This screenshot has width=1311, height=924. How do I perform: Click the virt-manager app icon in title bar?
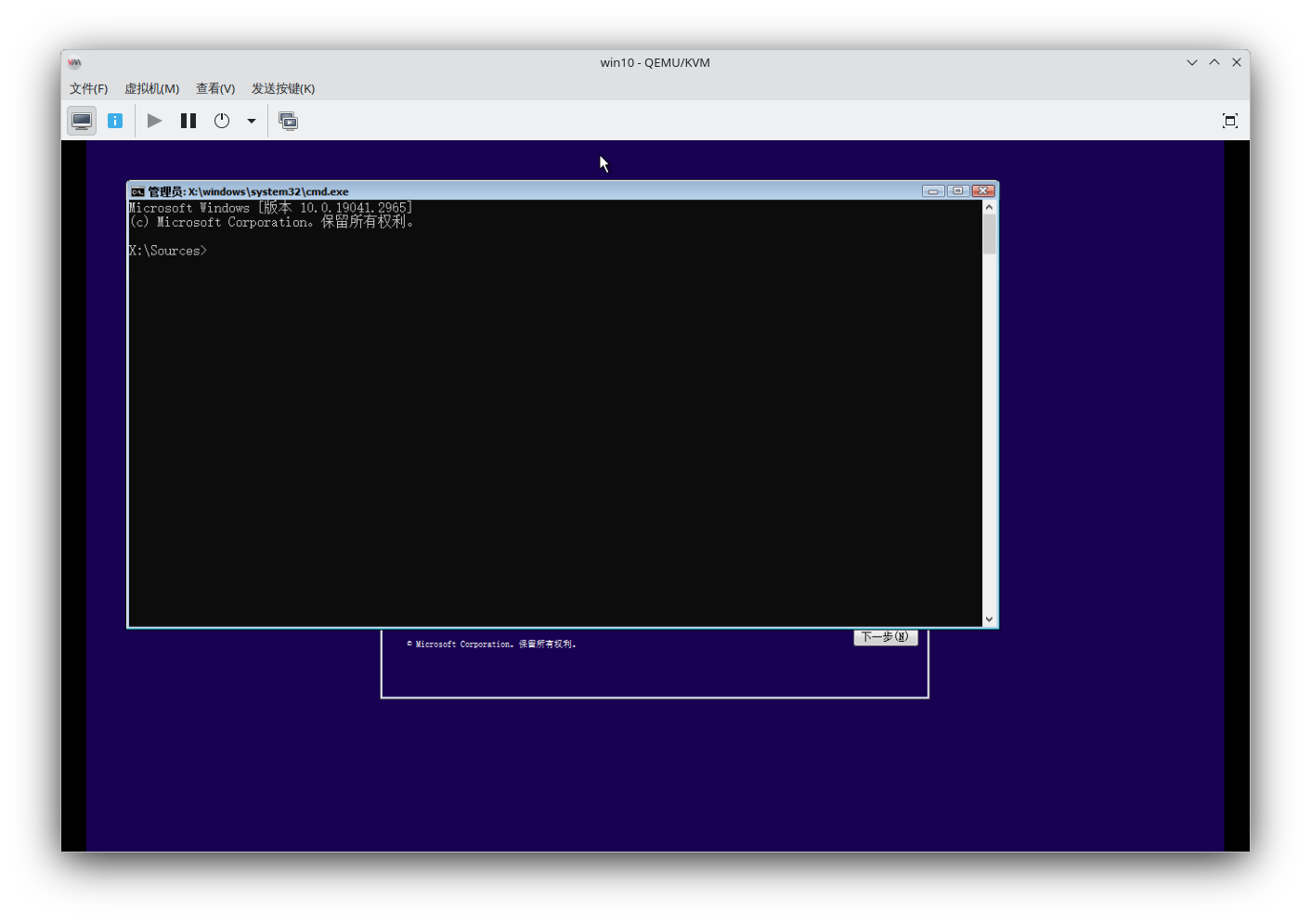(74, 62)
